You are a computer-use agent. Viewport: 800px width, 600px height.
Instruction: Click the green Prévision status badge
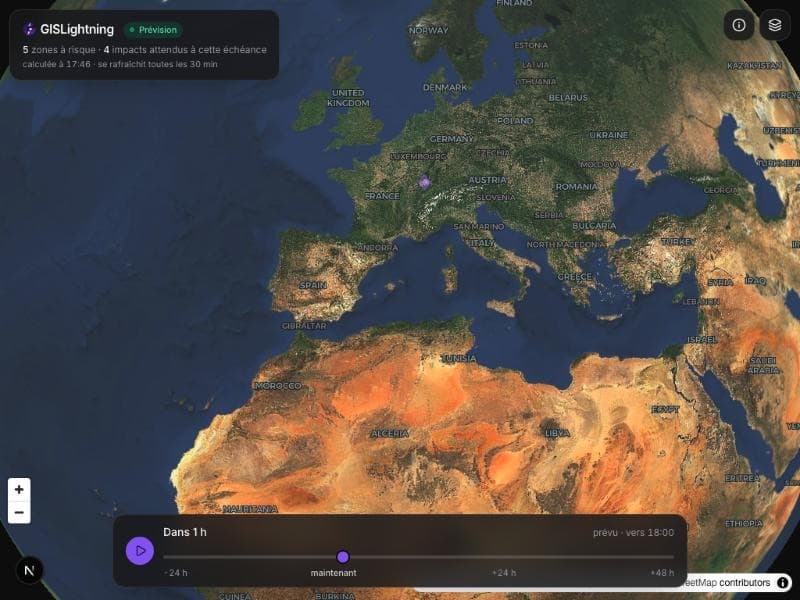[x=153, y=30]
